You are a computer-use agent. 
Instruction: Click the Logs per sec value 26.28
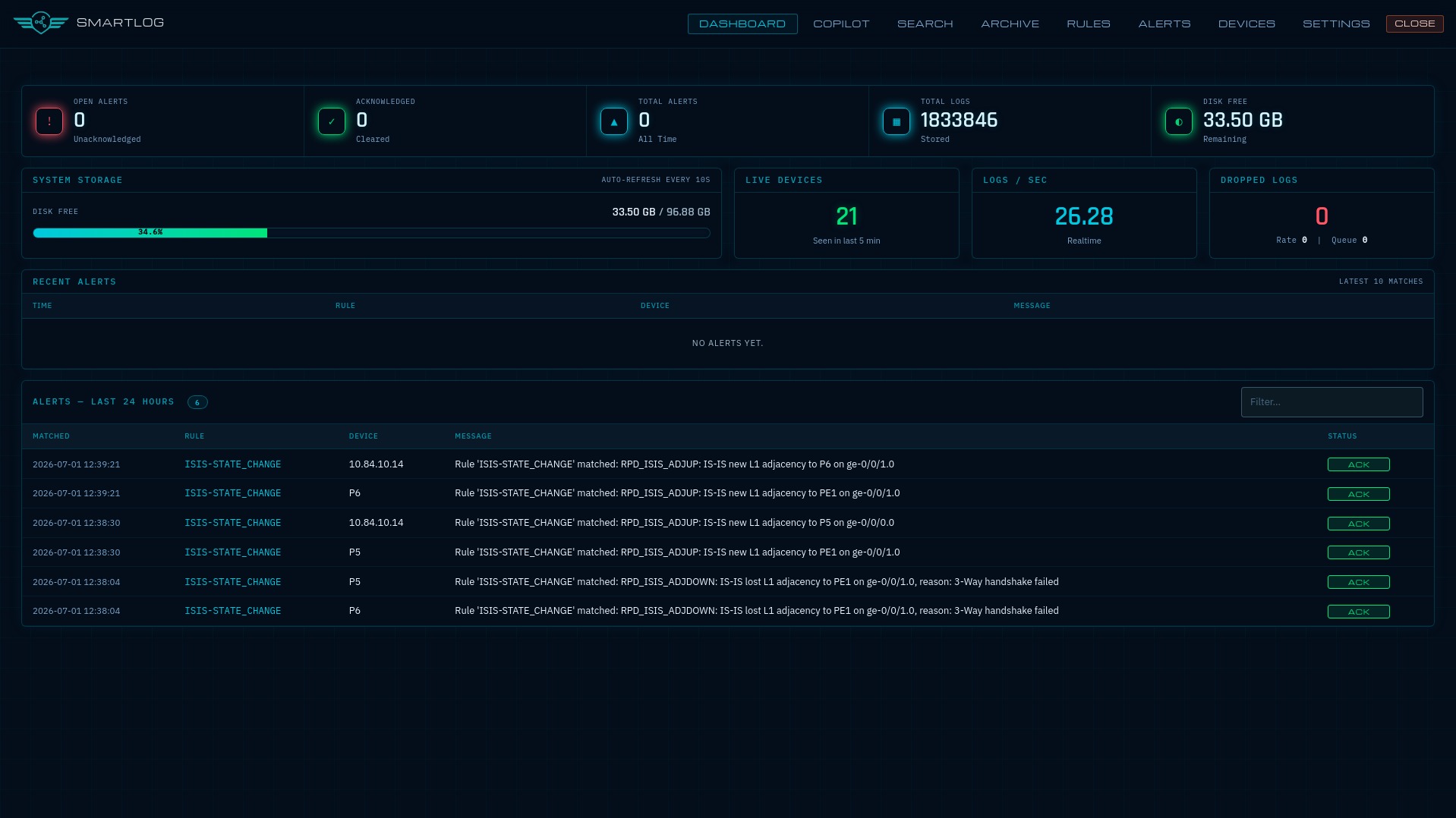point(1084,217)
